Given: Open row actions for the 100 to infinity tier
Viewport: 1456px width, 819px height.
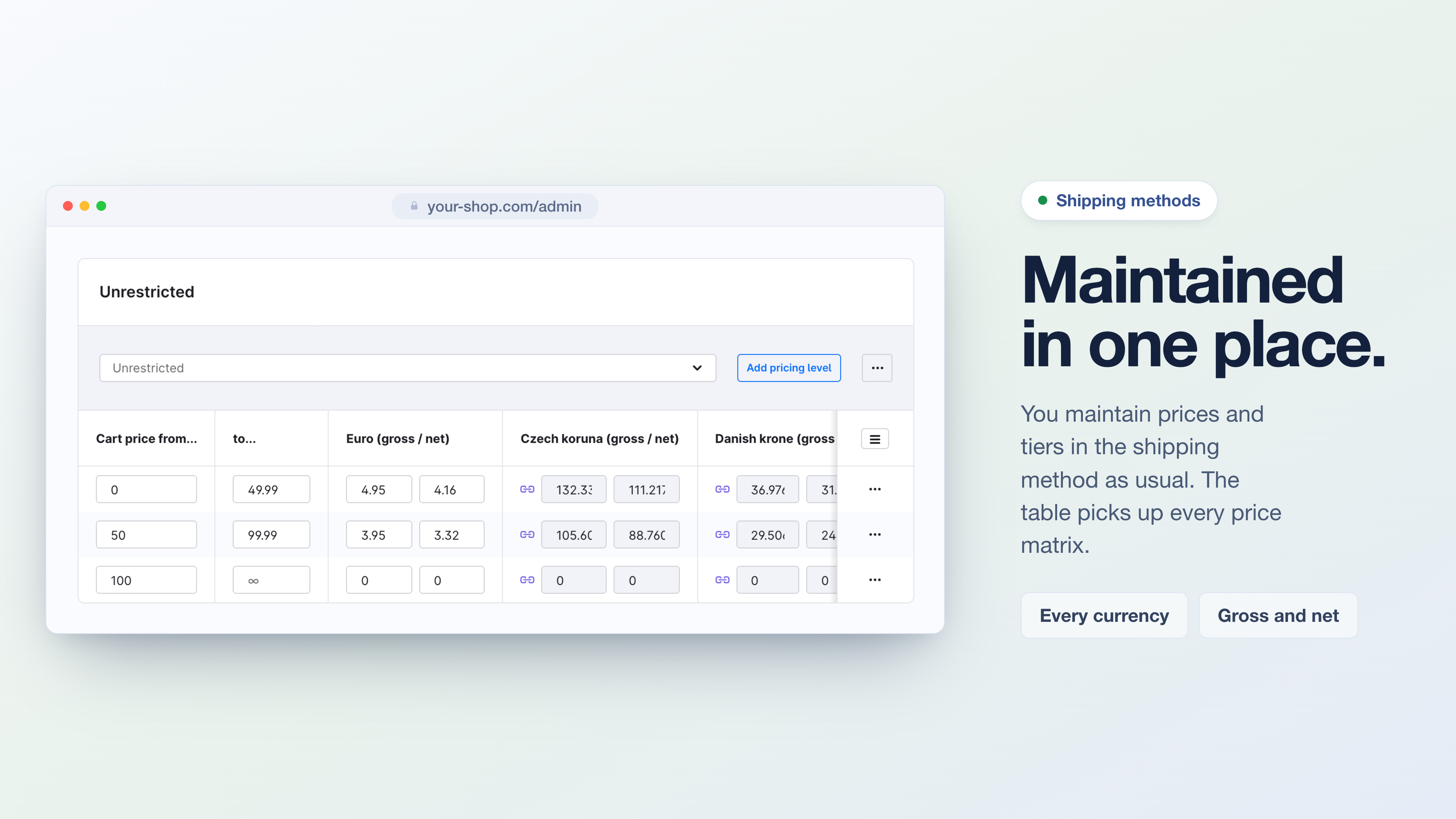Looking at the screenshot, I should 874,580.
